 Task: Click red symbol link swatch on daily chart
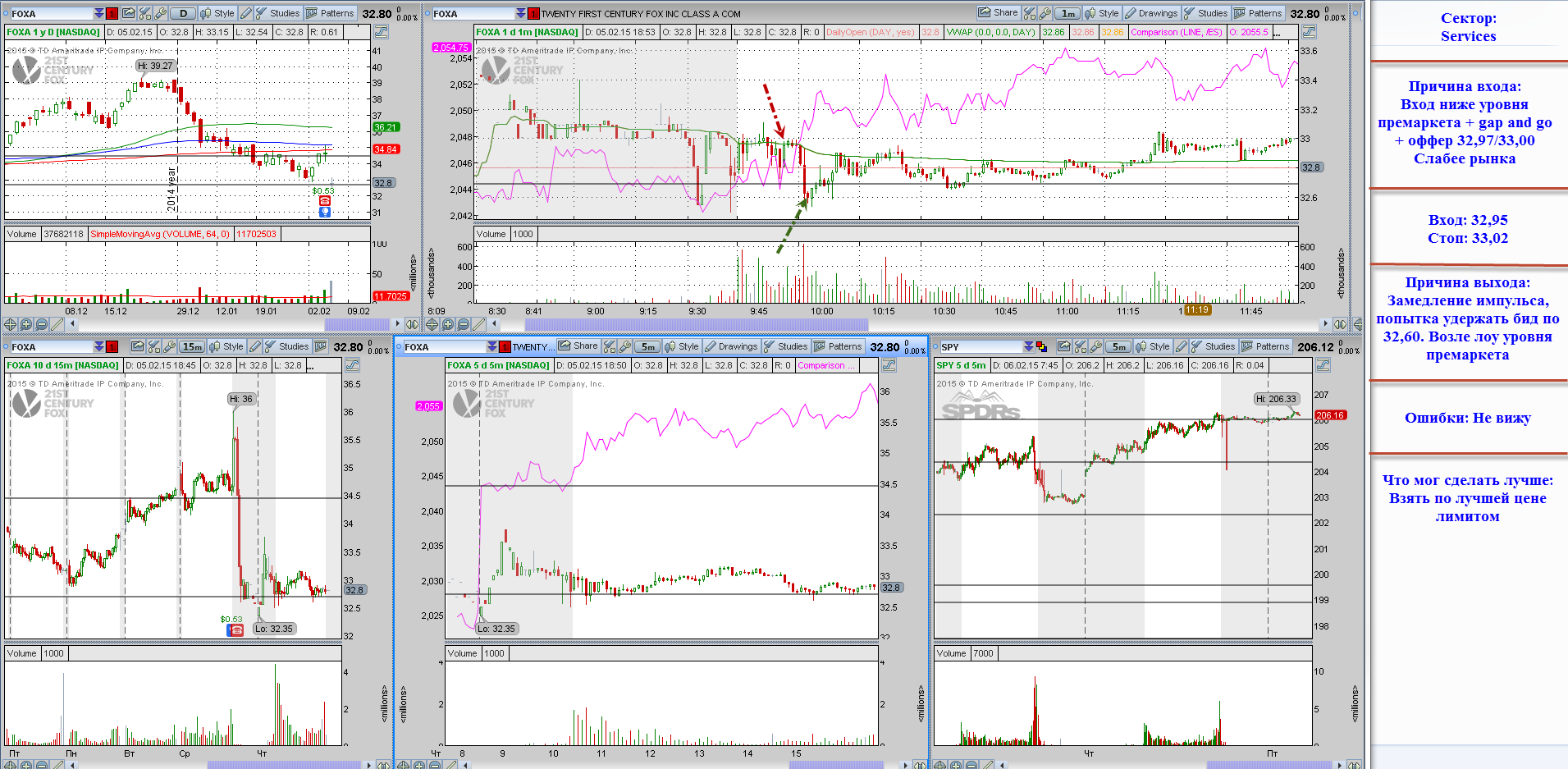[x=112, y=13]
